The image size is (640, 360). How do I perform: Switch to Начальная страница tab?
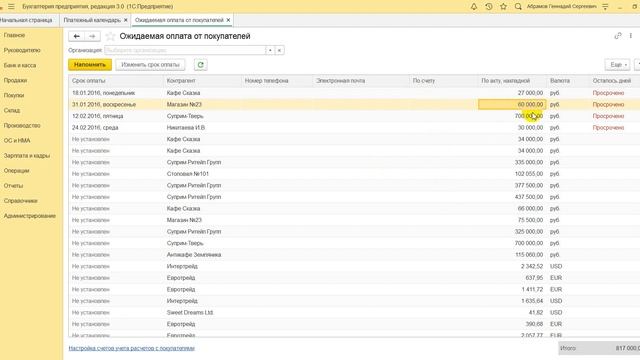point(26,20)
